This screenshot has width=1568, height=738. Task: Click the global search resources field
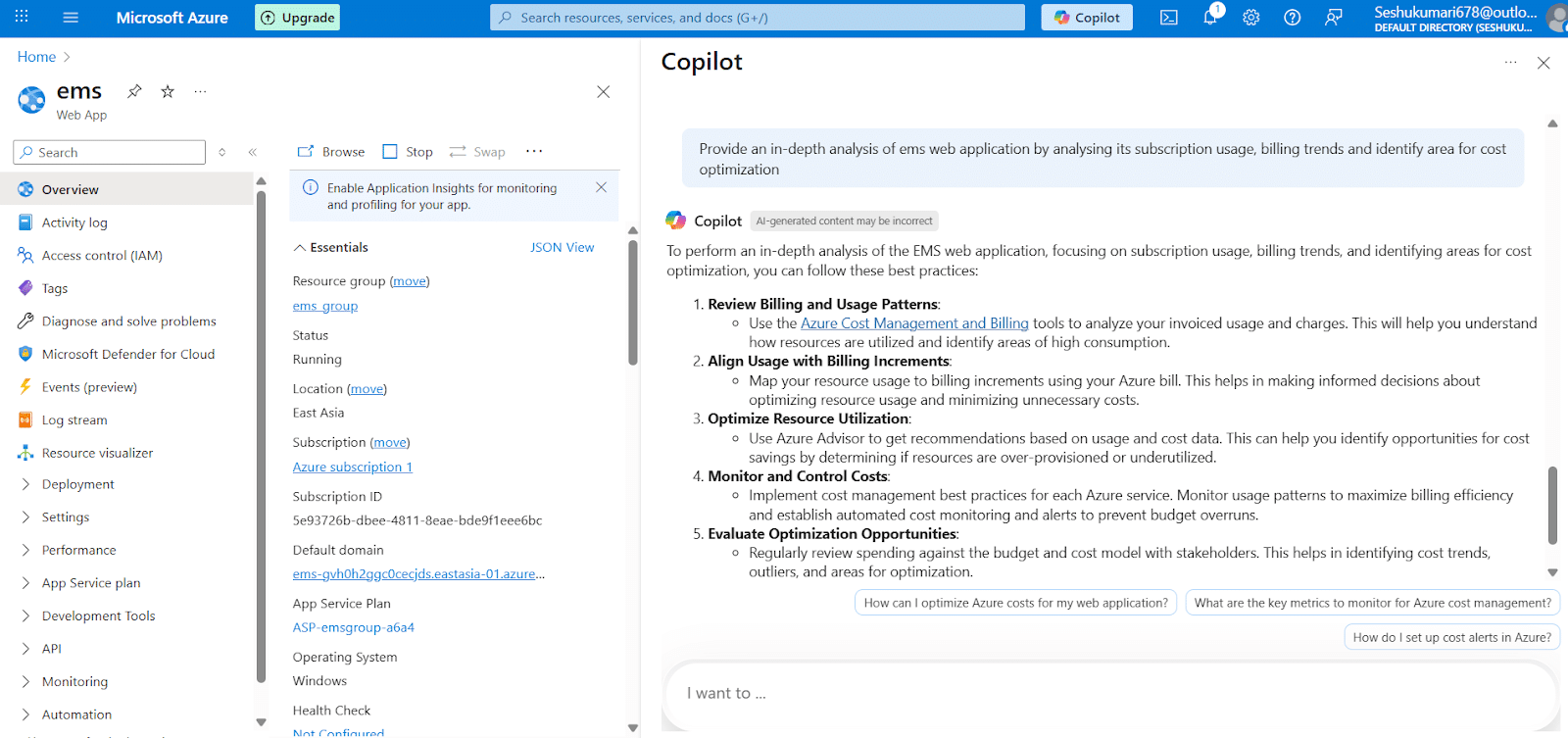point(758,18)
